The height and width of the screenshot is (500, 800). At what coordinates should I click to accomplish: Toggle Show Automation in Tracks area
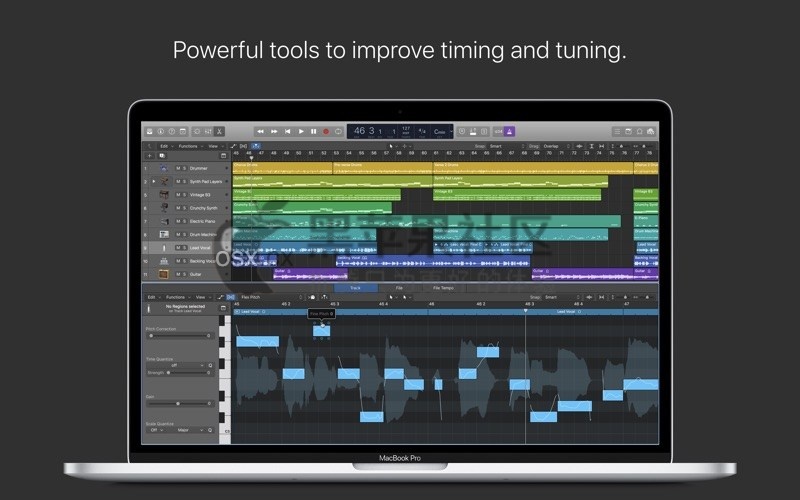click(234, 146)
